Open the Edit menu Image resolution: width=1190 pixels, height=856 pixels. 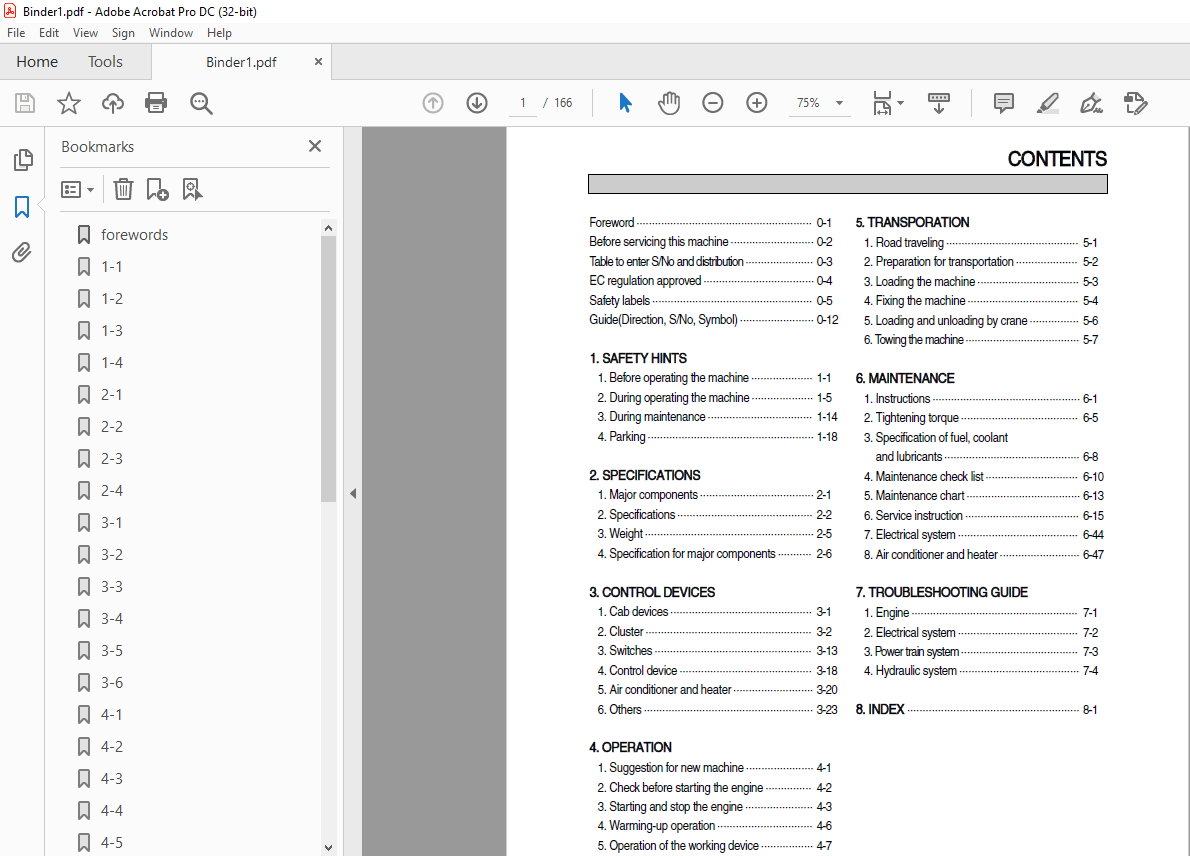click(x=49, y=33)
